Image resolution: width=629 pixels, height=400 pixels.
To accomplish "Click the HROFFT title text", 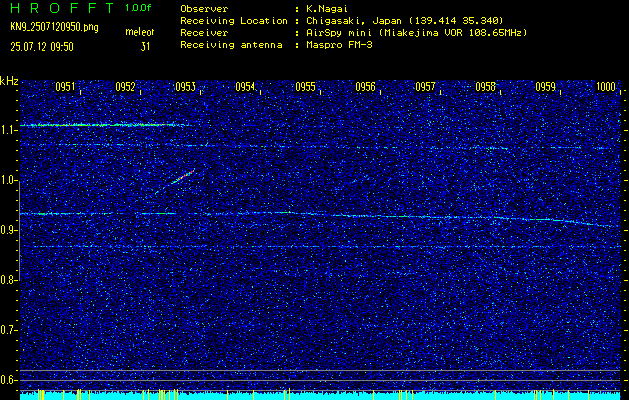I will click(62, 8).
